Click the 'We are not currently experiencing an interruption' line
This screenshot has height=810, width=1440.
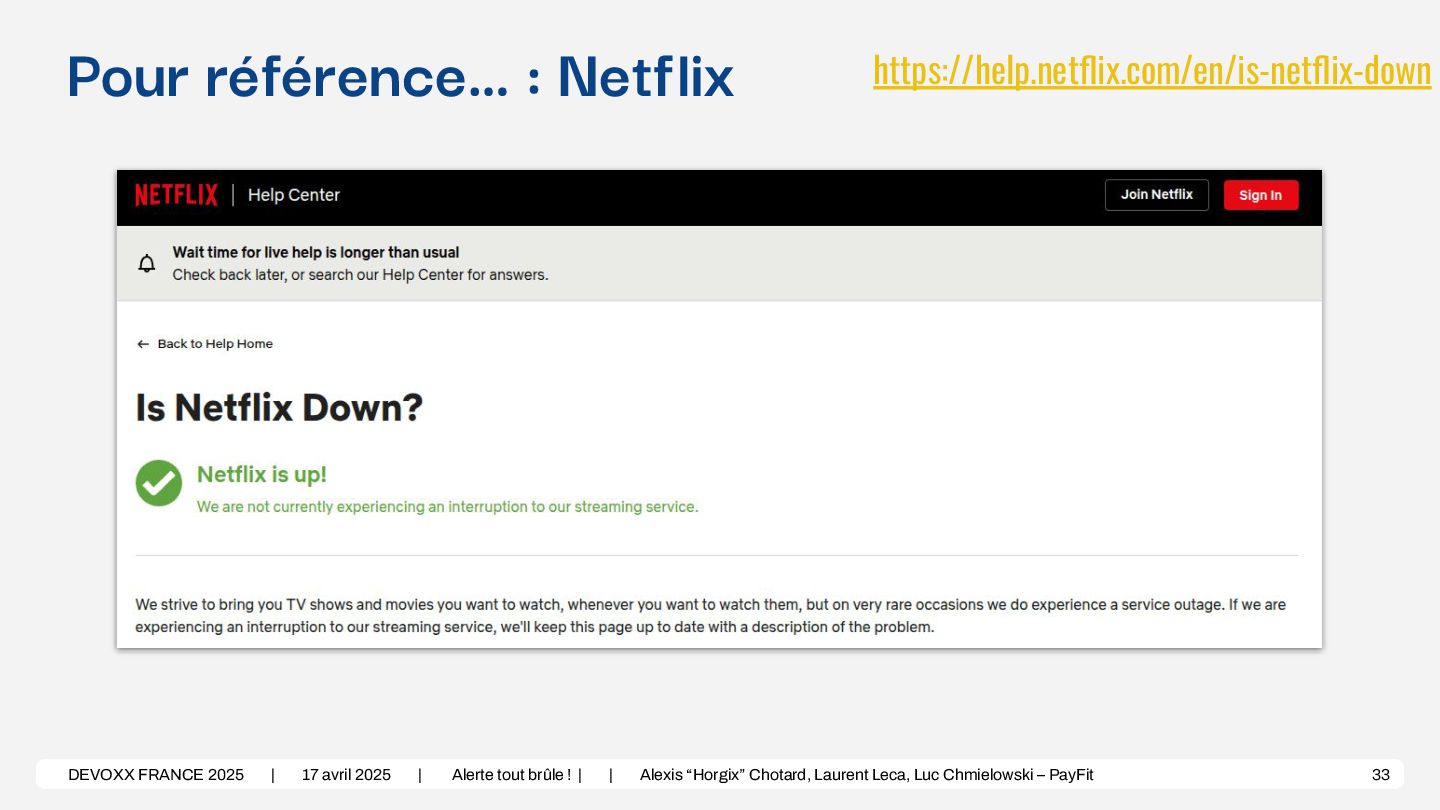(x=447, y=507)
